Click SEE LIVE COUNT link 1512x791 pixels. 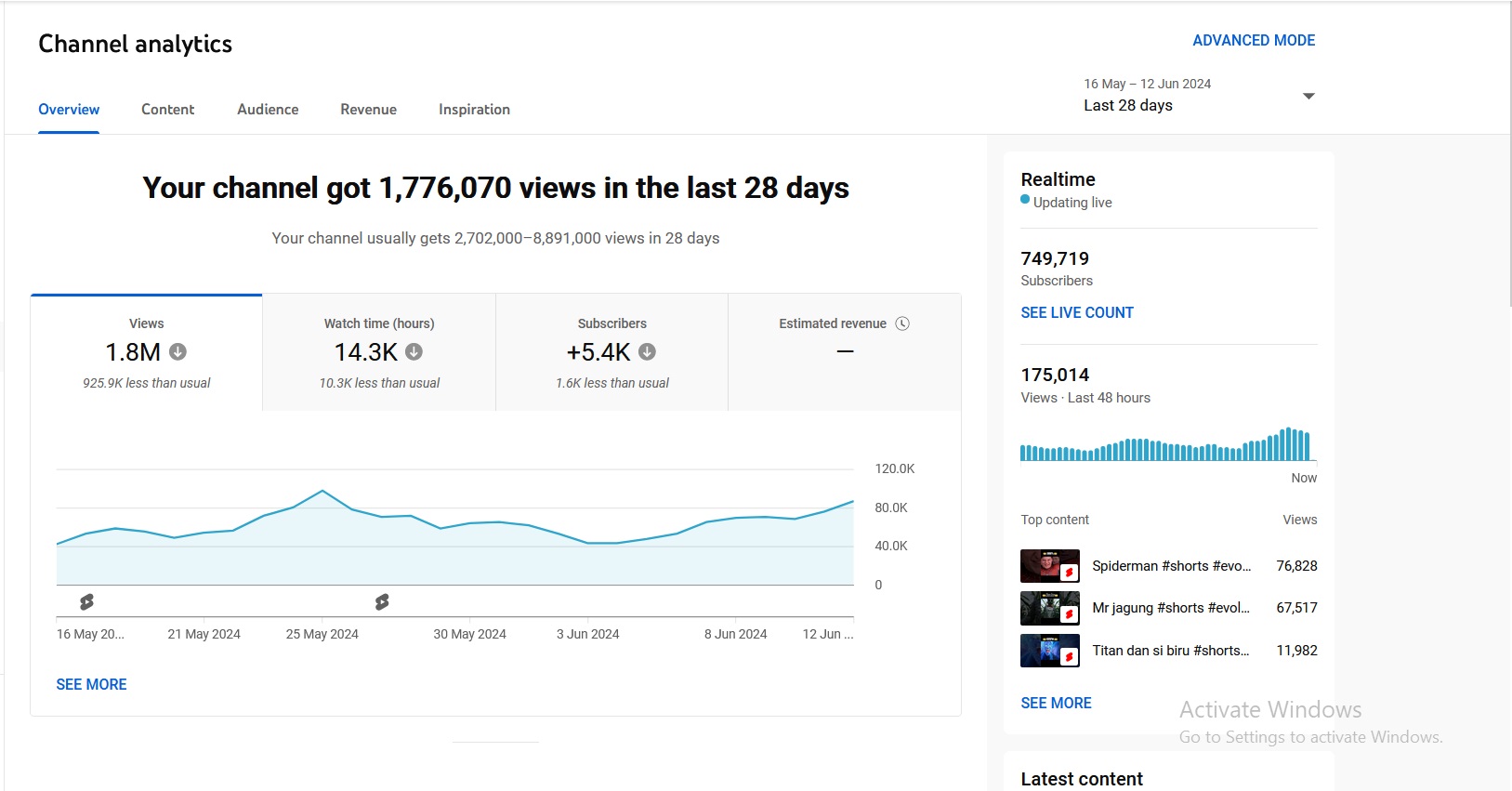coord(1077,313)
